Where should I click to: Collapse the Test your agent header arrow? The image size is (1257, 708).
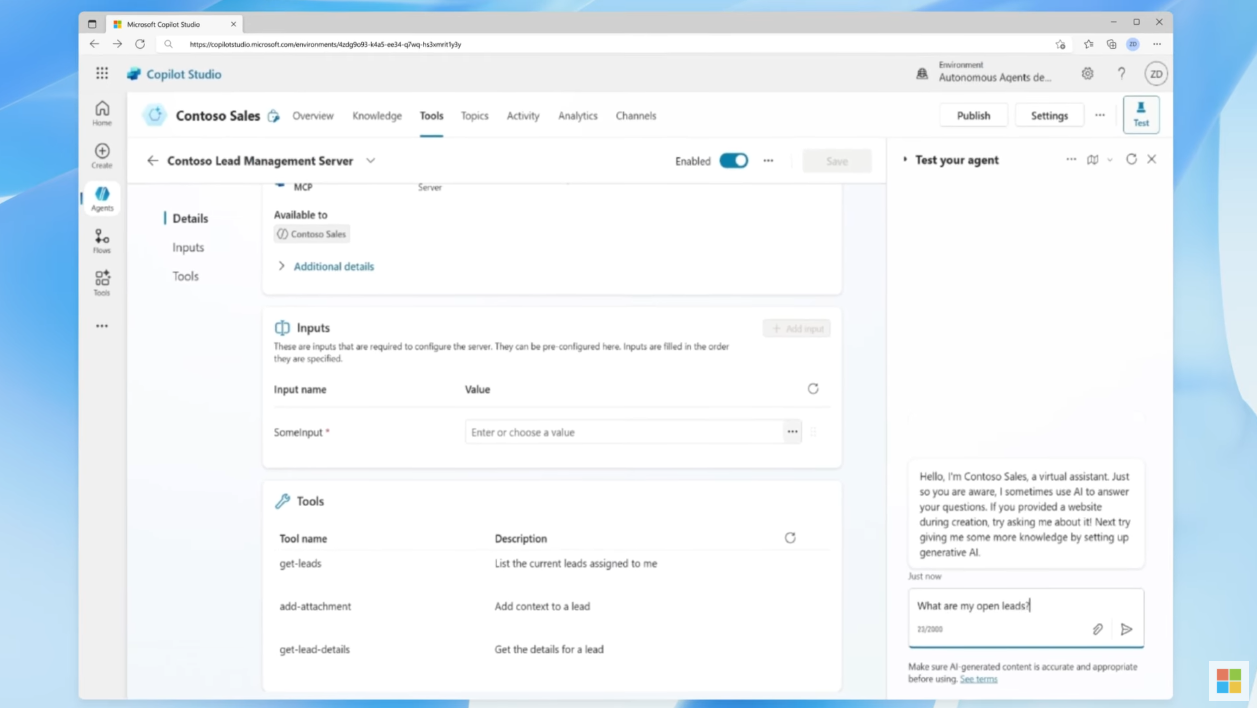point(905,159)
